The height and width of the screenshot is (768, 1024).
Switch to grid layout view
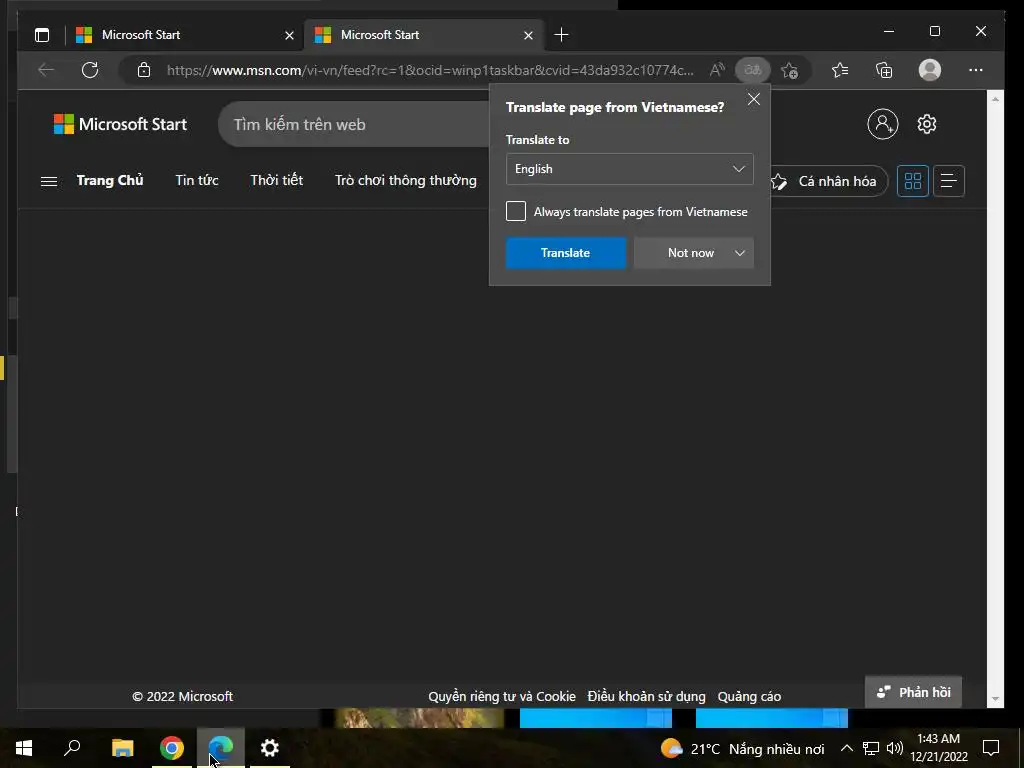(912, 181)
